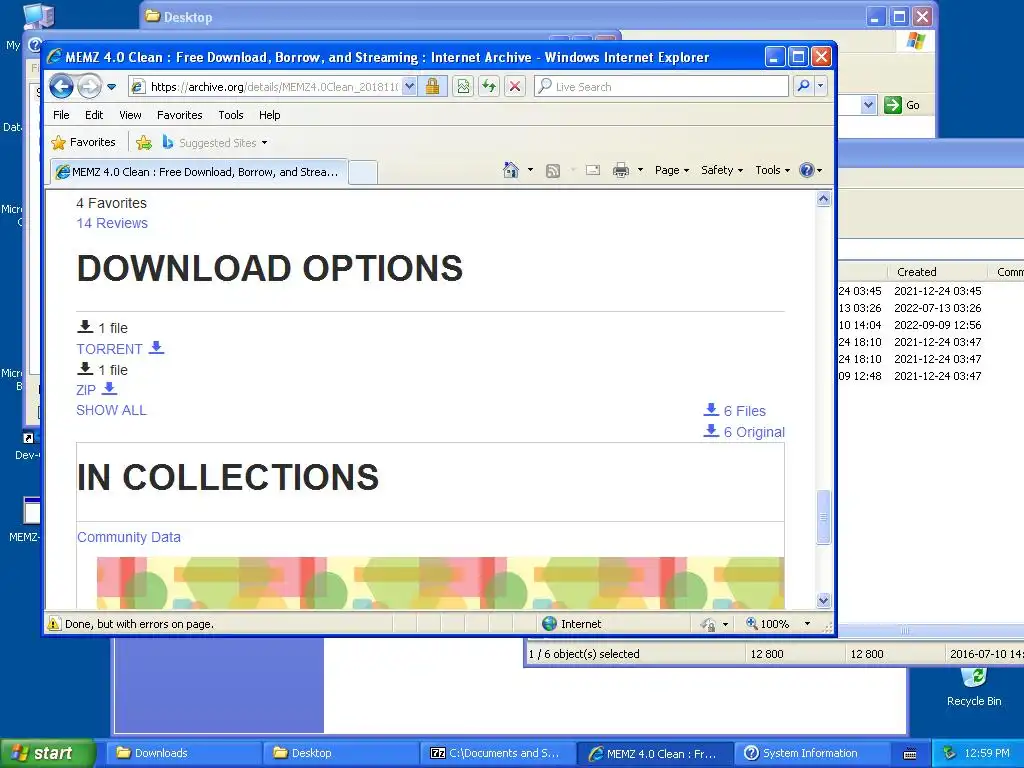Click the Compatibility View icon
The width and height of the screenshot is (1024, 768).
463,86
